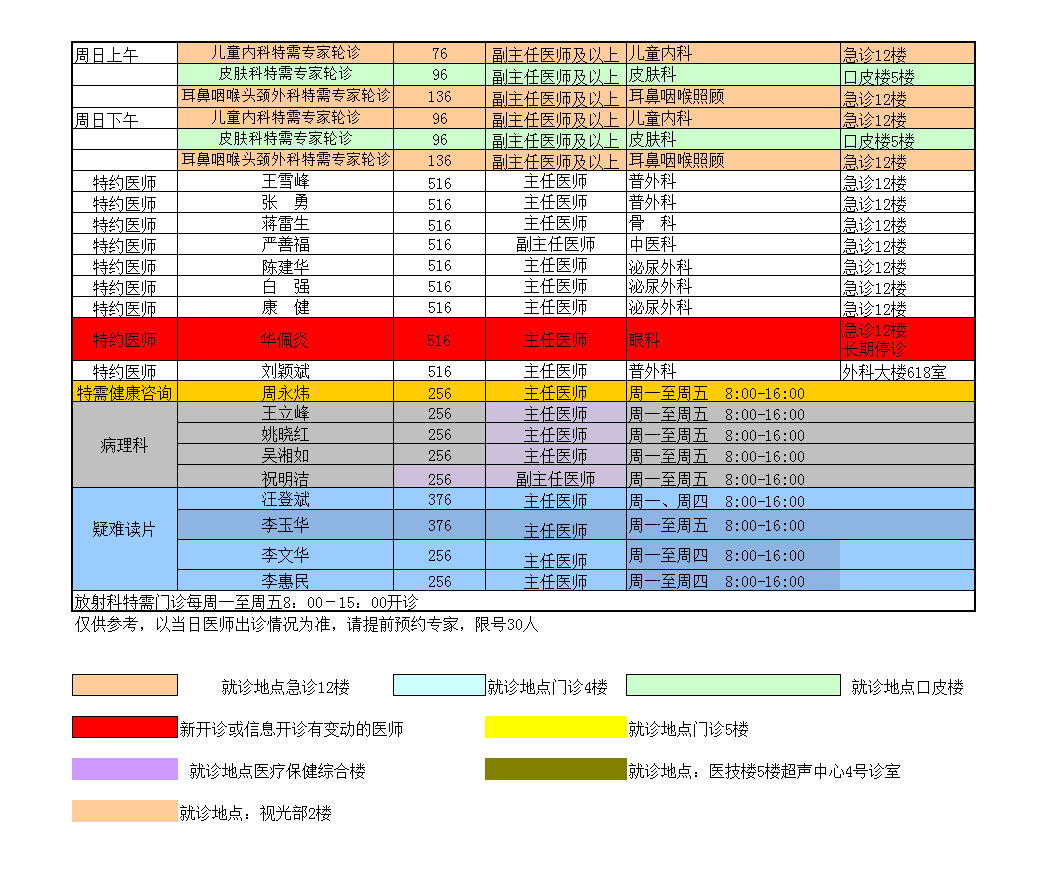Screen dimensions: 1057x885
Task: Click the light cyan 门诊4楼 legend swatch
Action: (439, 685)
